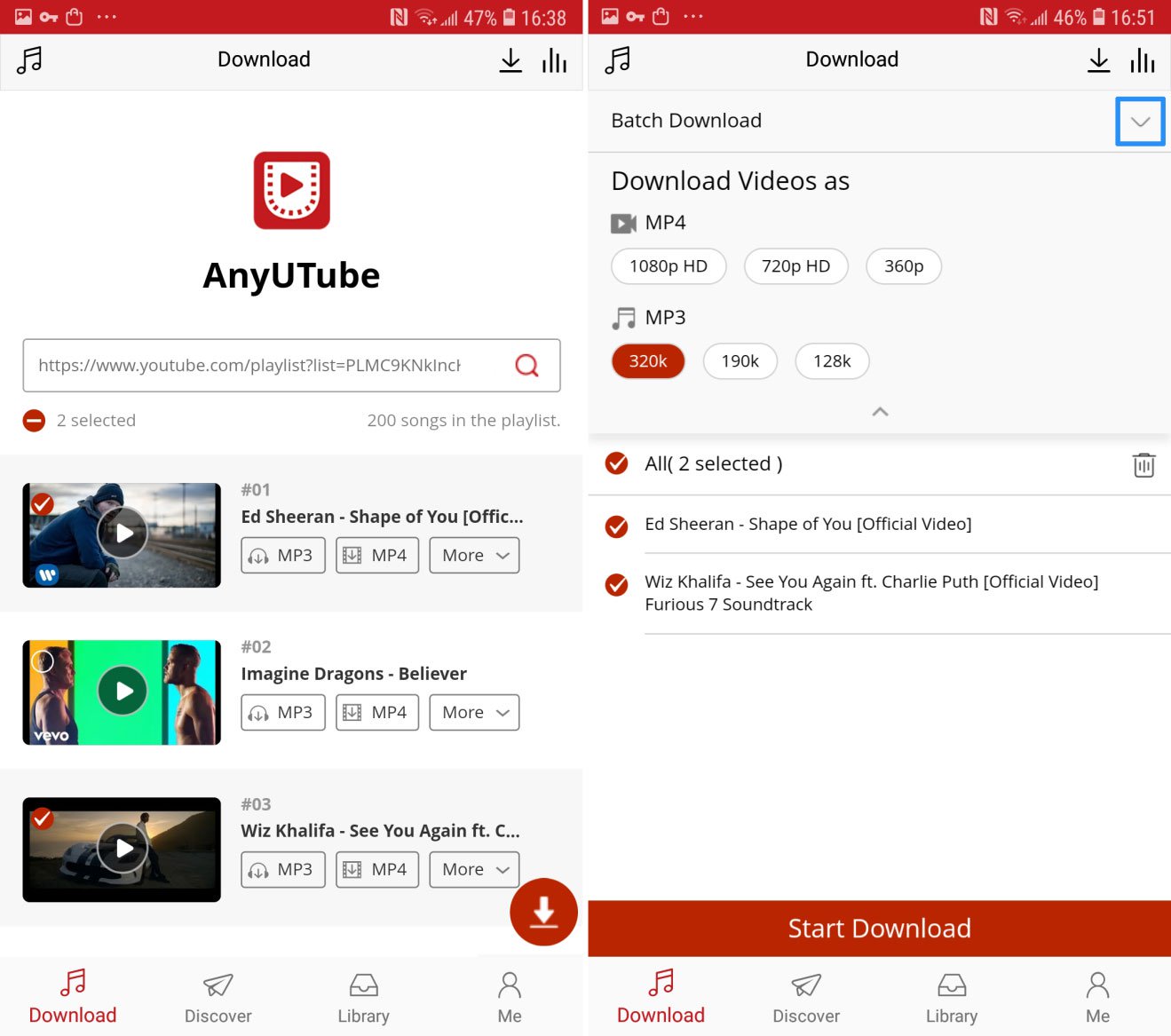This screenshot has height=1036, width=1171.
Task: Deselect the Ed Sheeran Shape of You track
Action: click(616, 526)
